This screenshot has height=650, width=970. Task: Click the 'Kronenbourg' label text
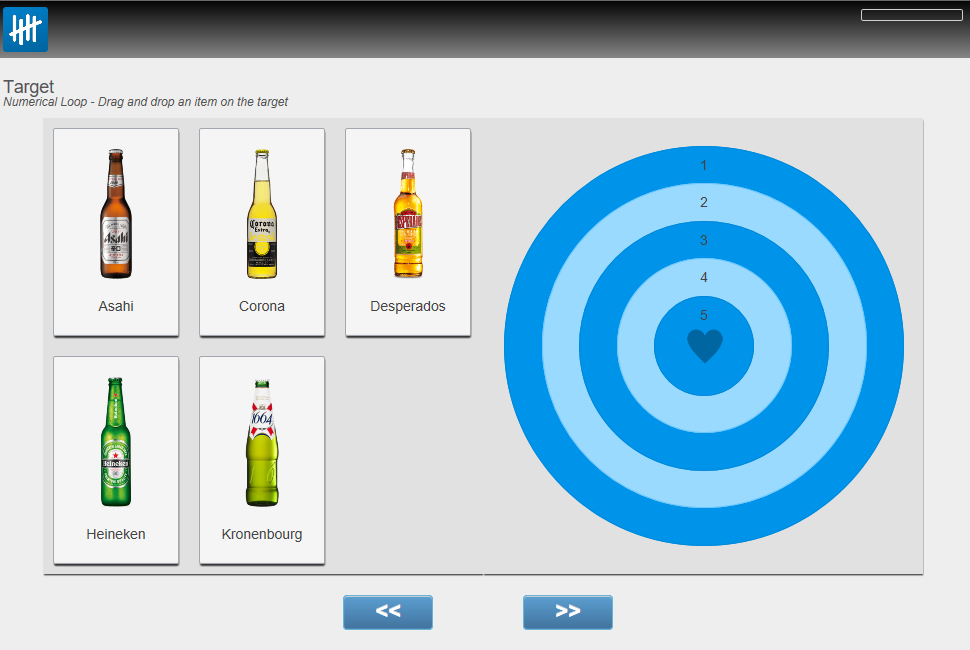[x=262, y=534]
